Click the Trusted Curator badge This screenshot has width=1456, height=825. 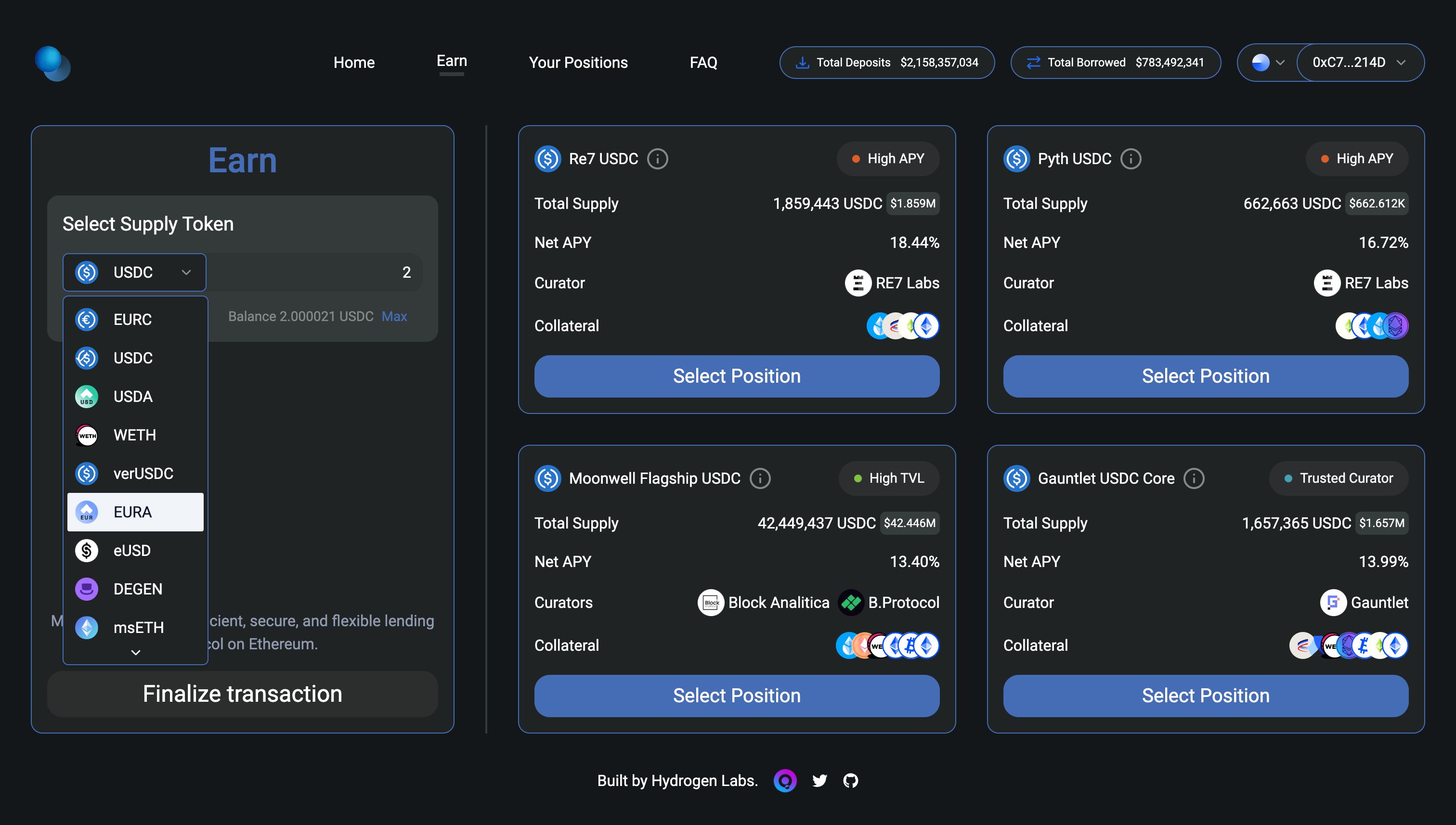click(1339, 478)
